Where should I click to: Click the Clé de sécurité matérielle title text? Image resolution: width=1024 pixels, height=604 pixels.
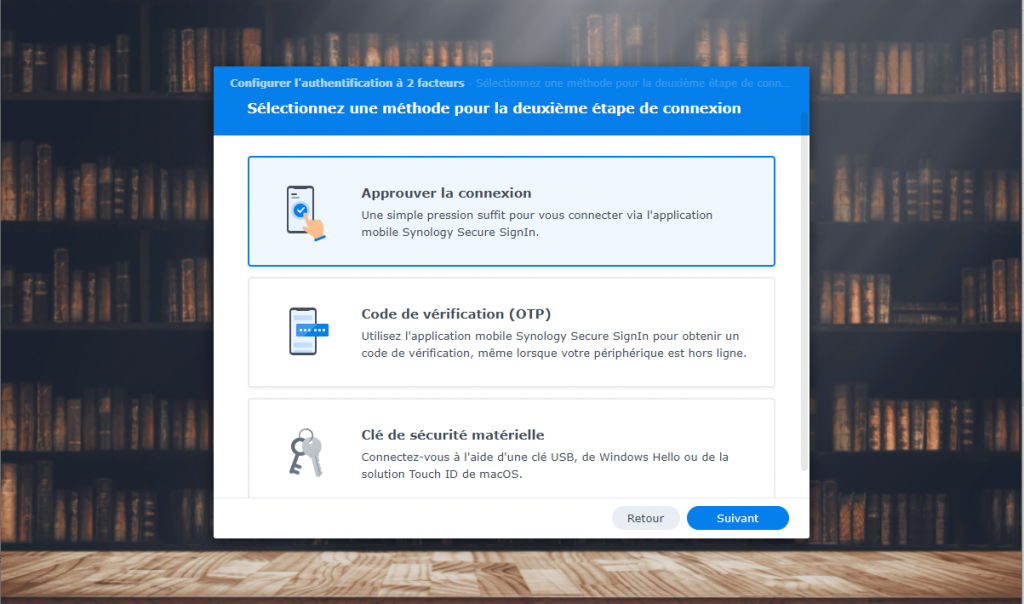pos(453,435)
